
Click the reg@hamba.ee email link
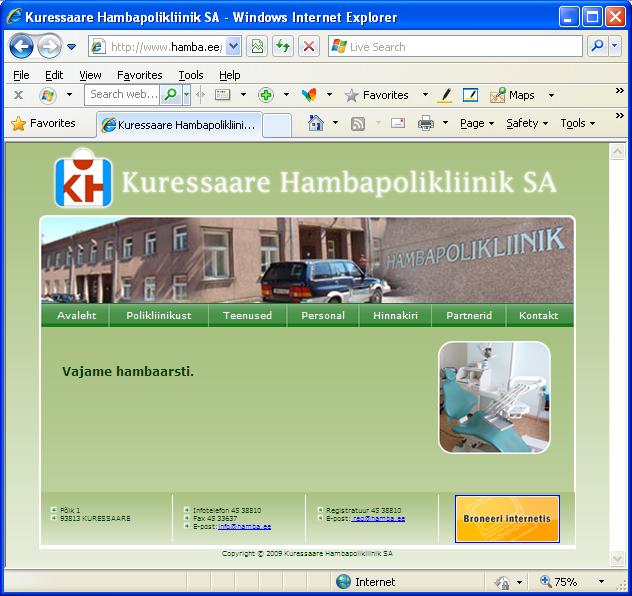pos(378,518)
